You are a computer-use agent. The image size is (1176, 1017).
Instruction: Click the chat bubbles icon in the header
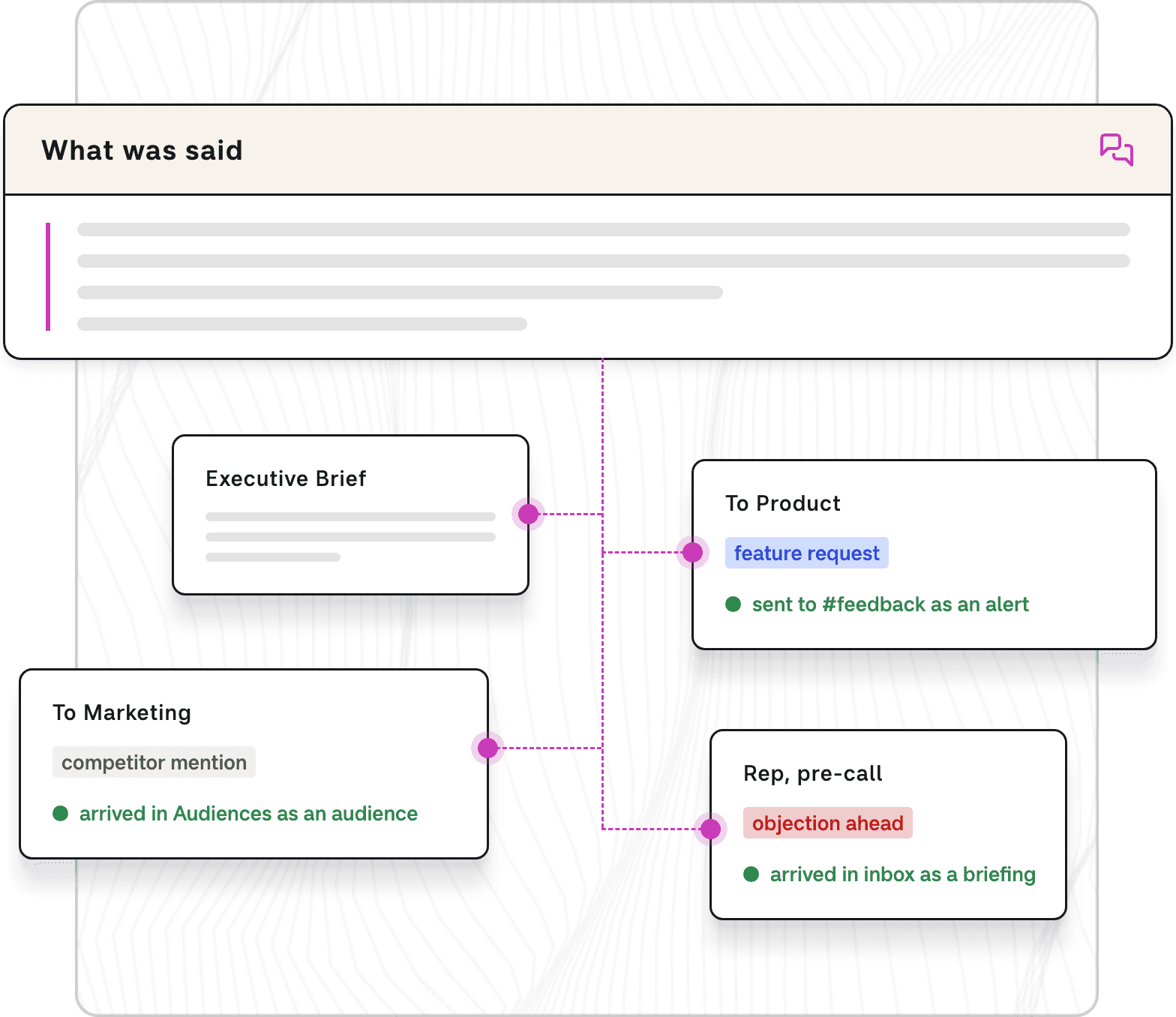click(1117, 149)
